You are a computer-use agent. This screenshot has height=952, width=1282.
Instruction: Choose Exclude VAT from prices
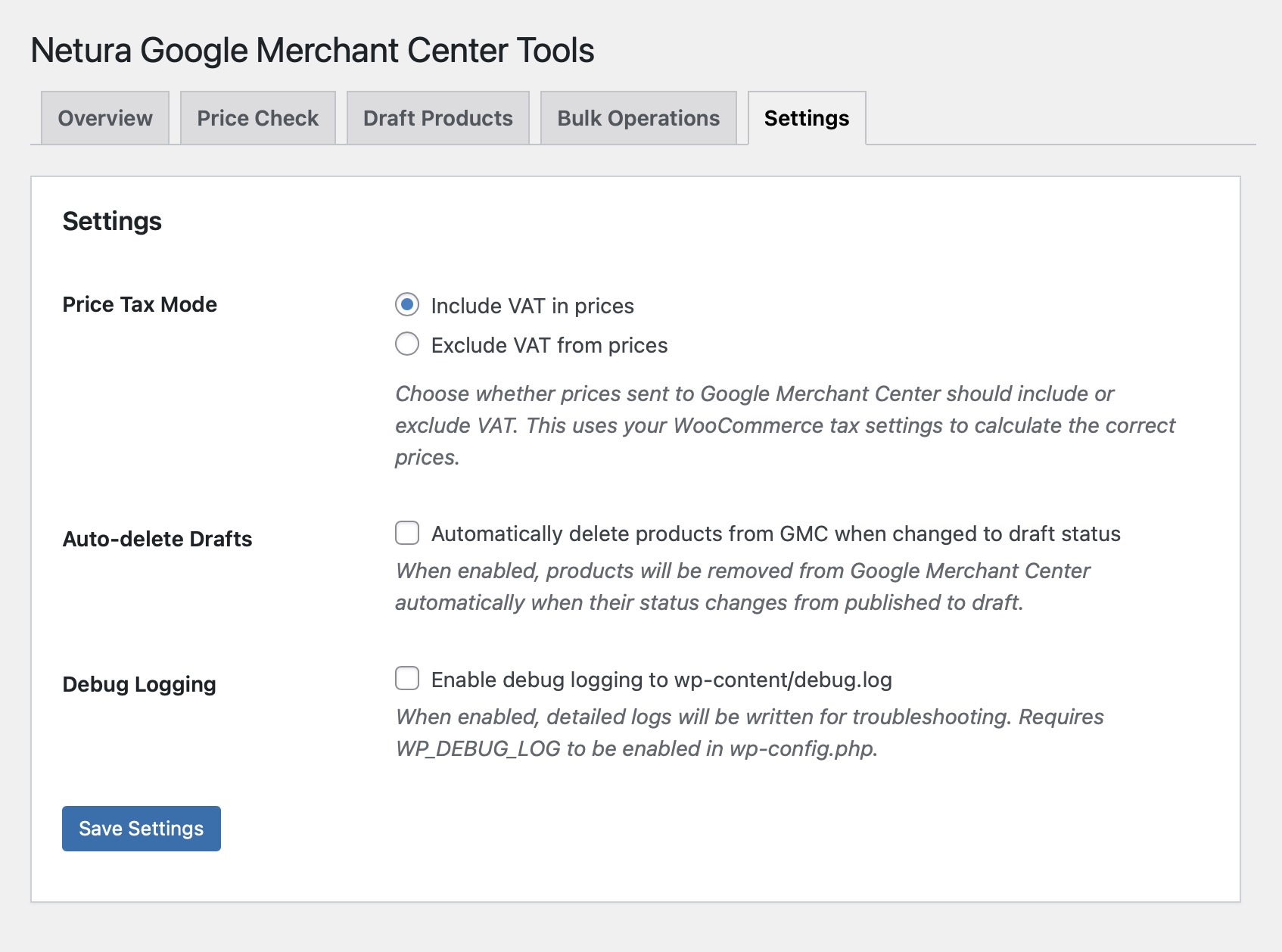[x=406, y=344]
